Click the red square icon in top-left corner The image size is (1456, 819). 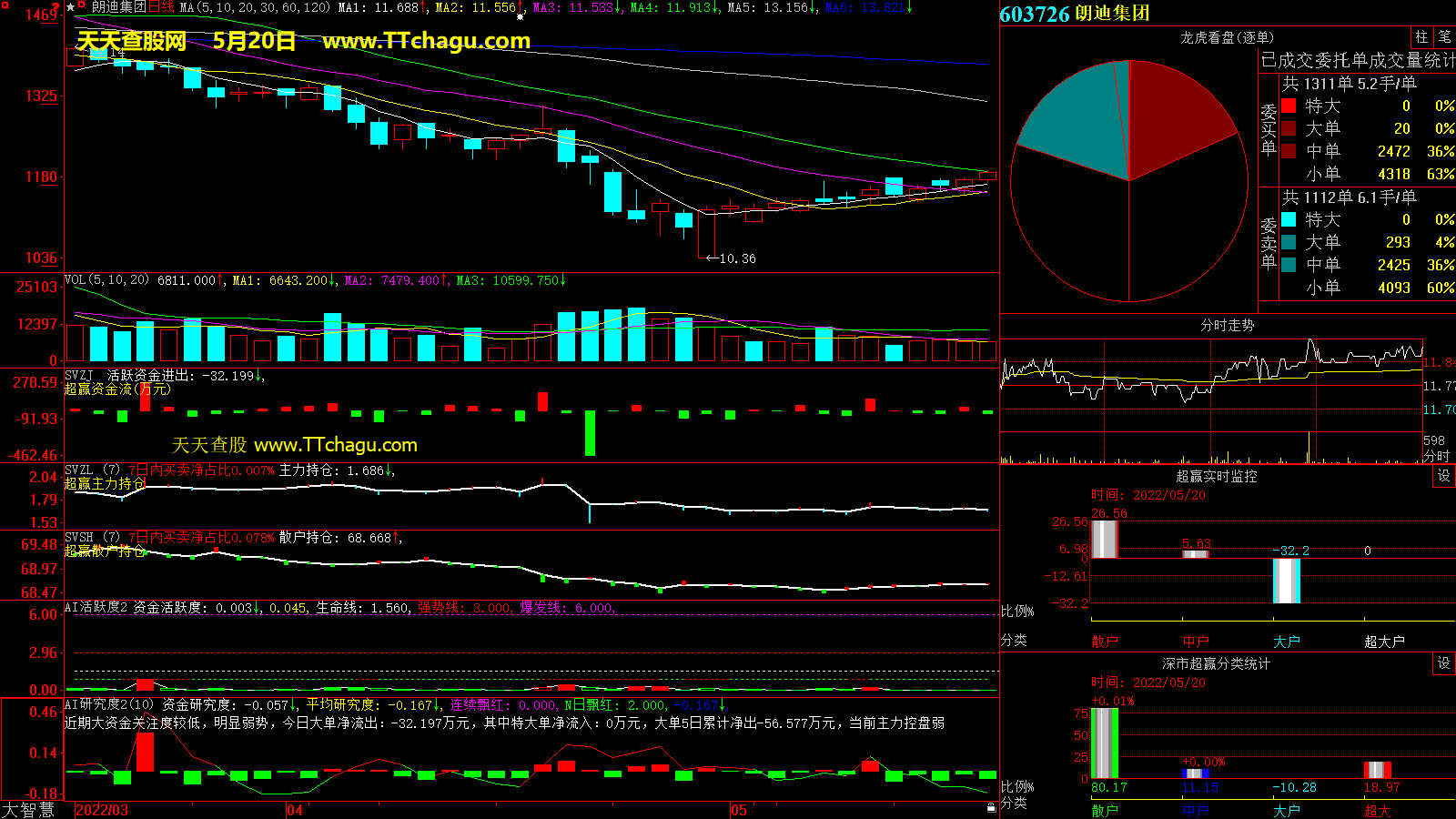[5, 5]
